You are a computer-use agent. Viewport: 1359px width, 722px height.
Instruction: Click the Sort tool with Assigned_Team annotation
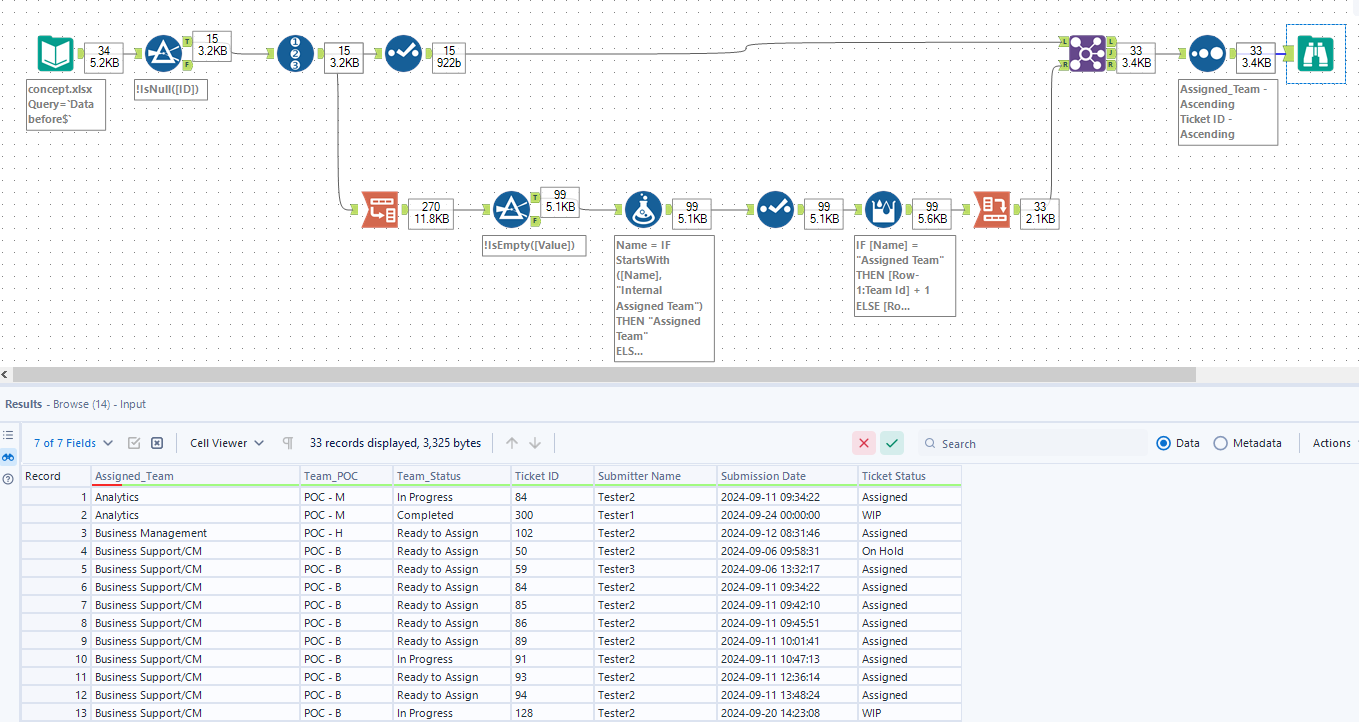[x=1206, y=53]
